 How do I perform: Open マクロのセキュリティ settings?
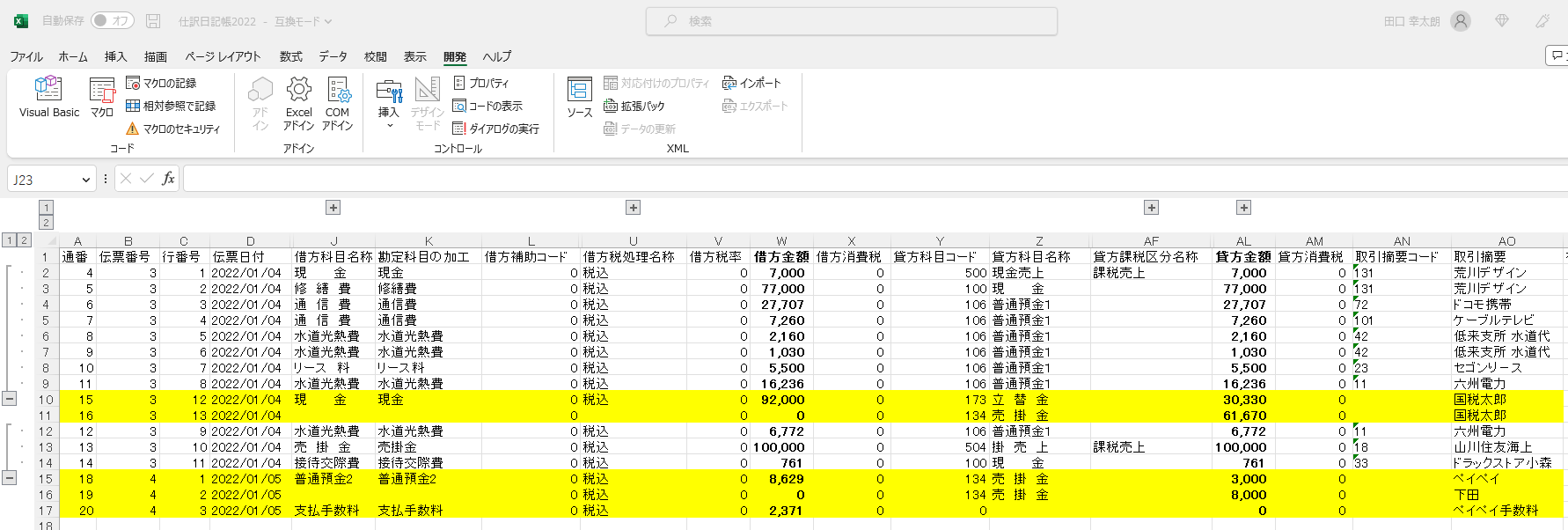coord(173,129)
